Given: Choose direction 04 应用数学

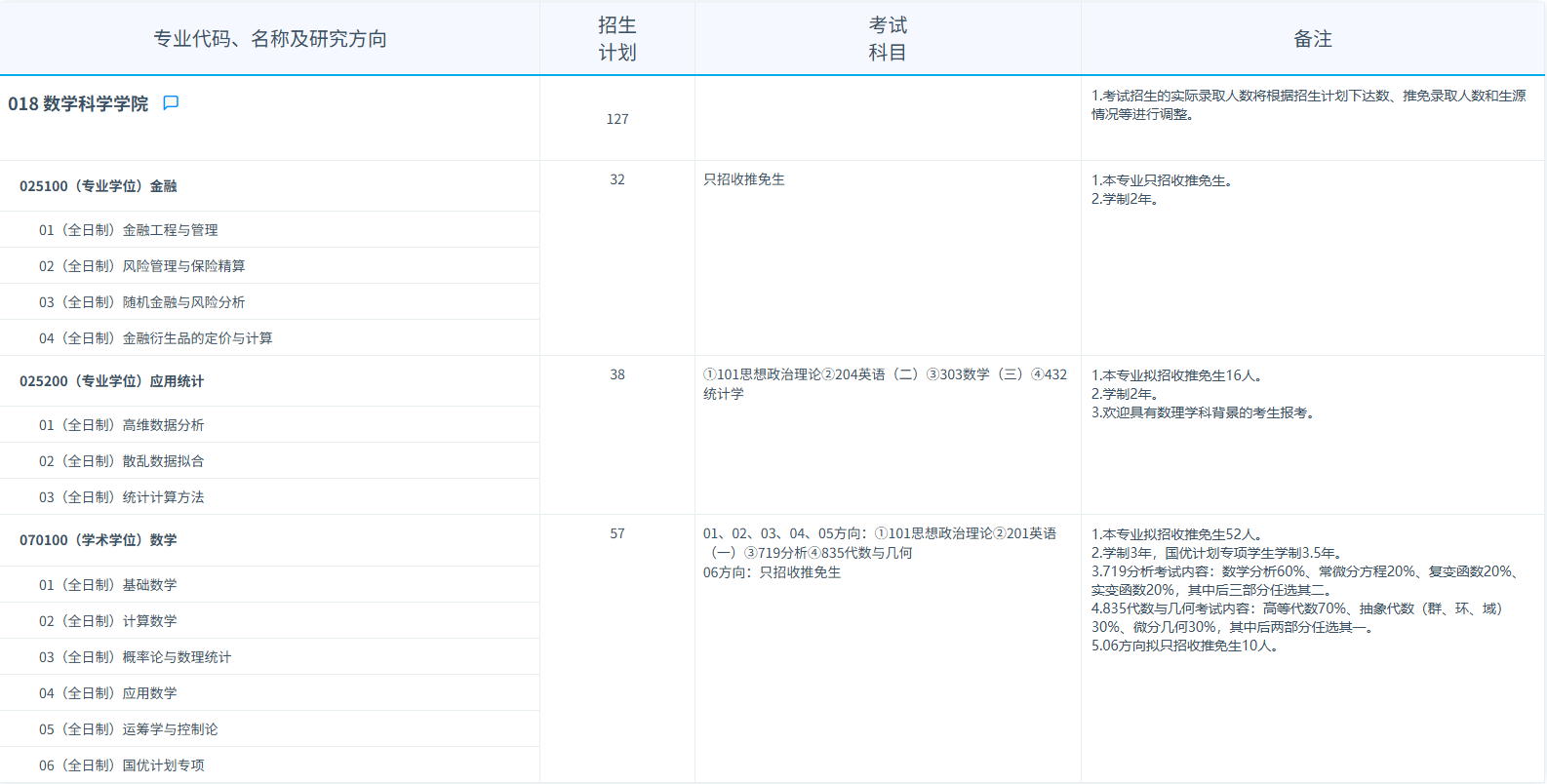Looking at the screenshot, I should tap(108, 693).
